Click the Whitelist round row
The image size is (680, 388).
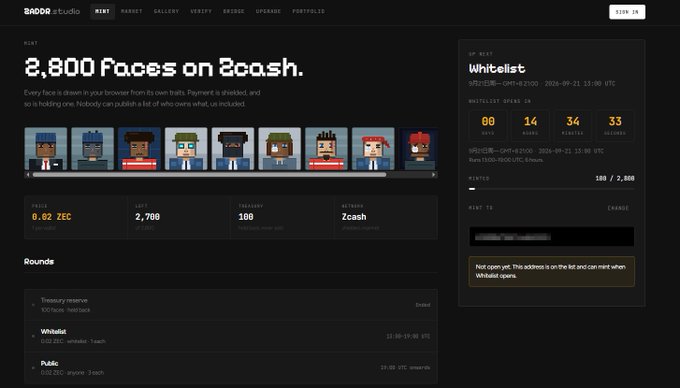231,336
